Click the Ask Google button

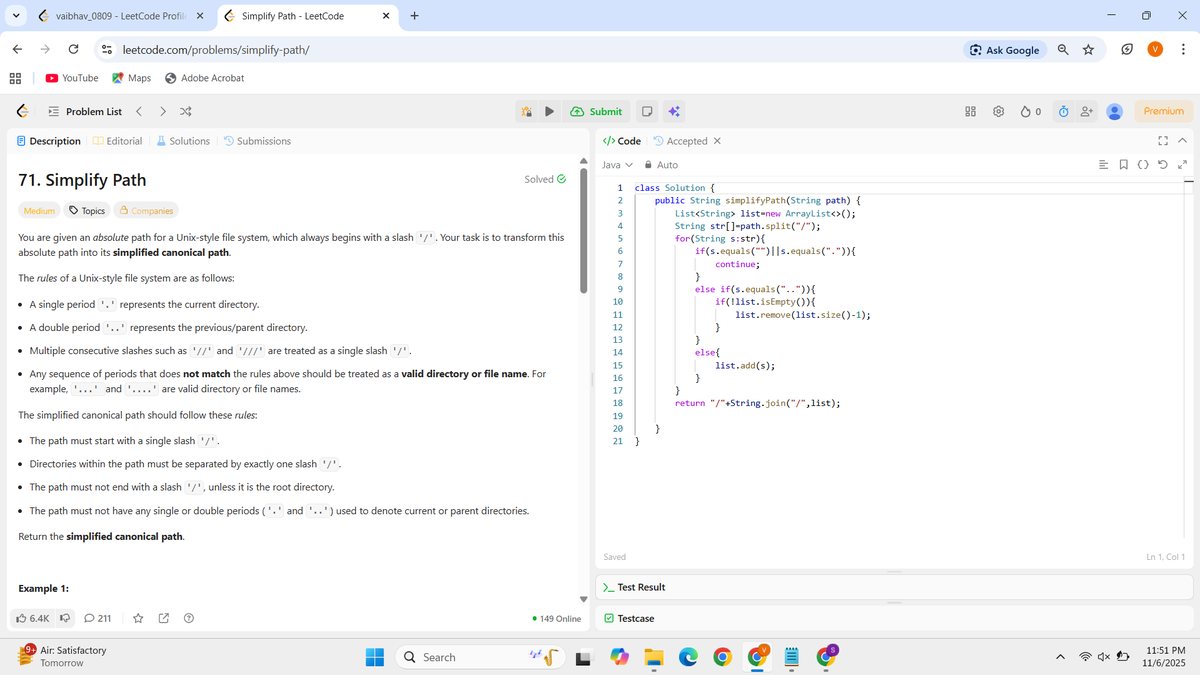click(x=1004, y=50)
